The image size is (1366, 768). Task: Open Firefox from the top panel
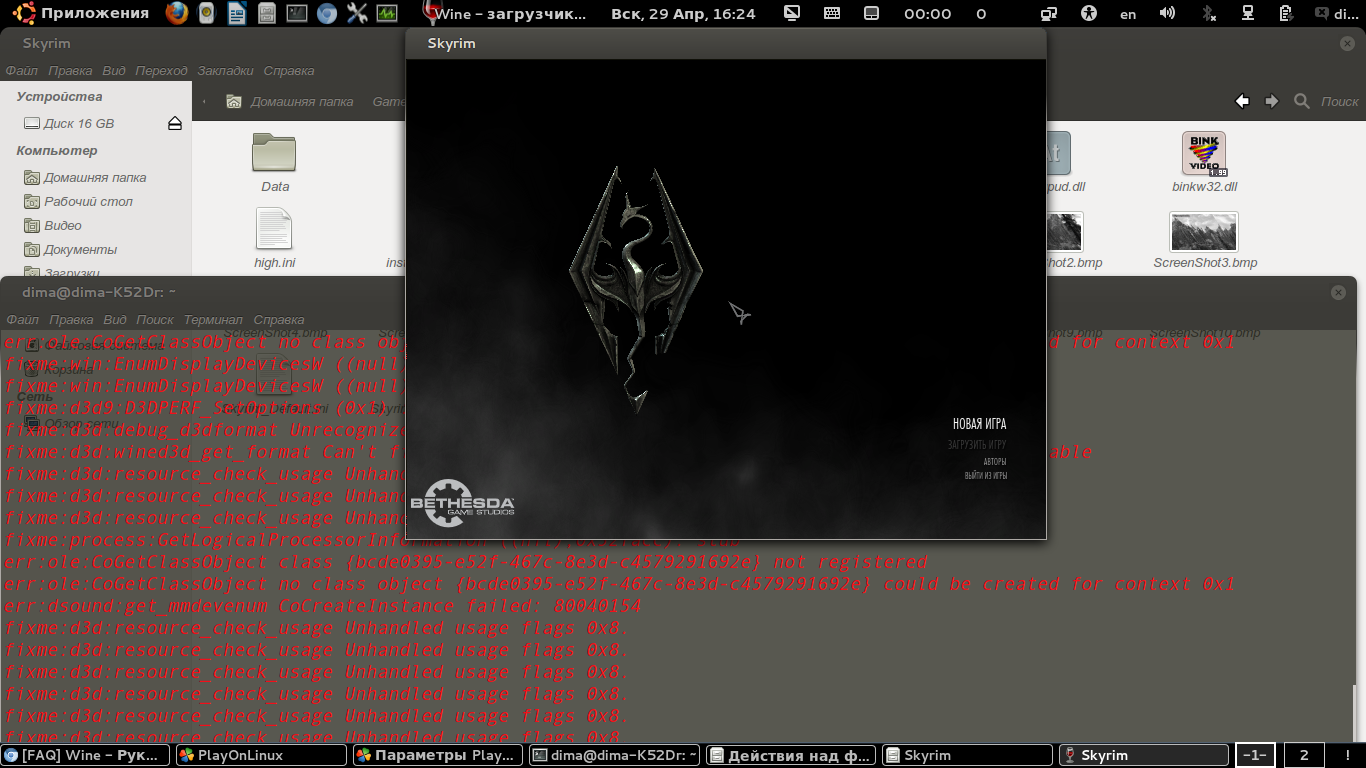176,13
